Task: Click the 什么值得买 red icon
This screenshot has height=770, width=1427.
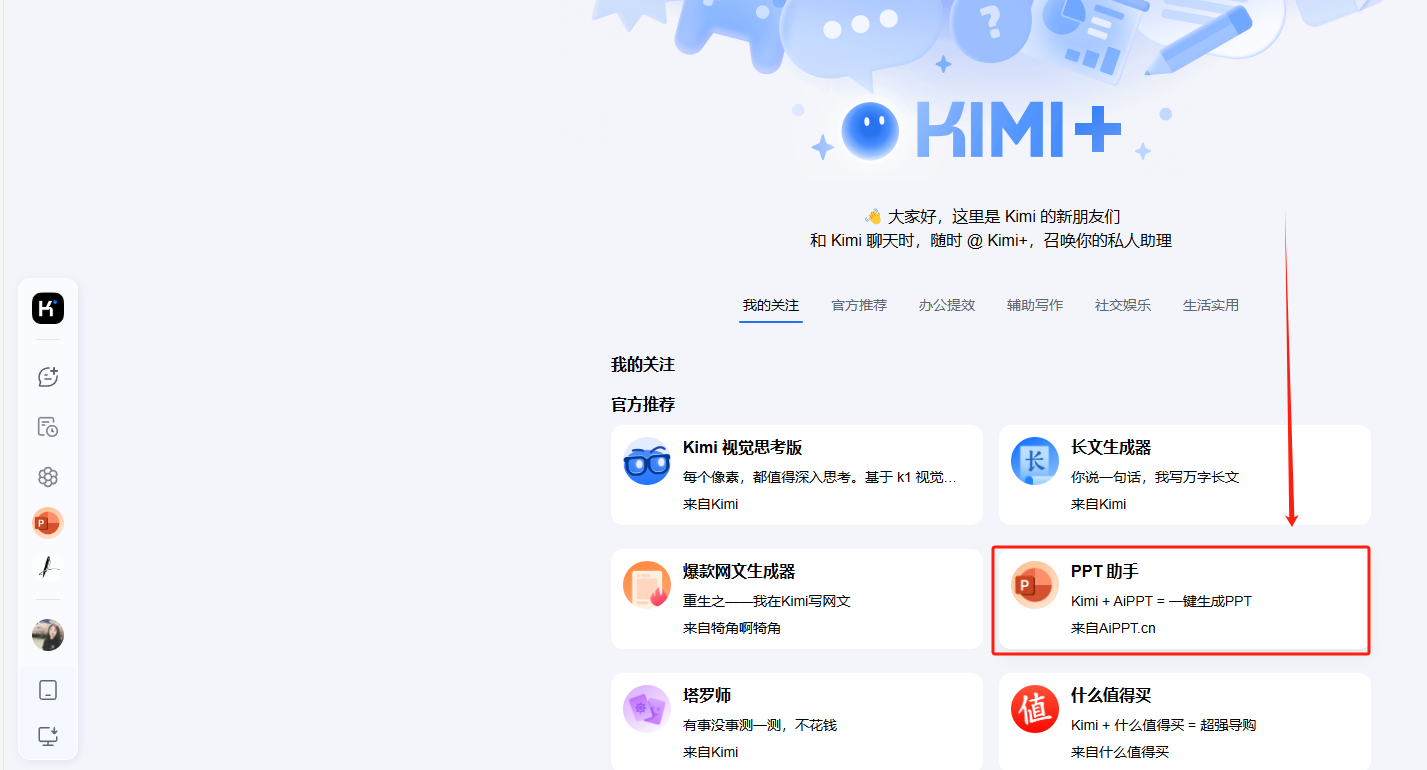Action: pyautogui.click(x=1035, y=709)
